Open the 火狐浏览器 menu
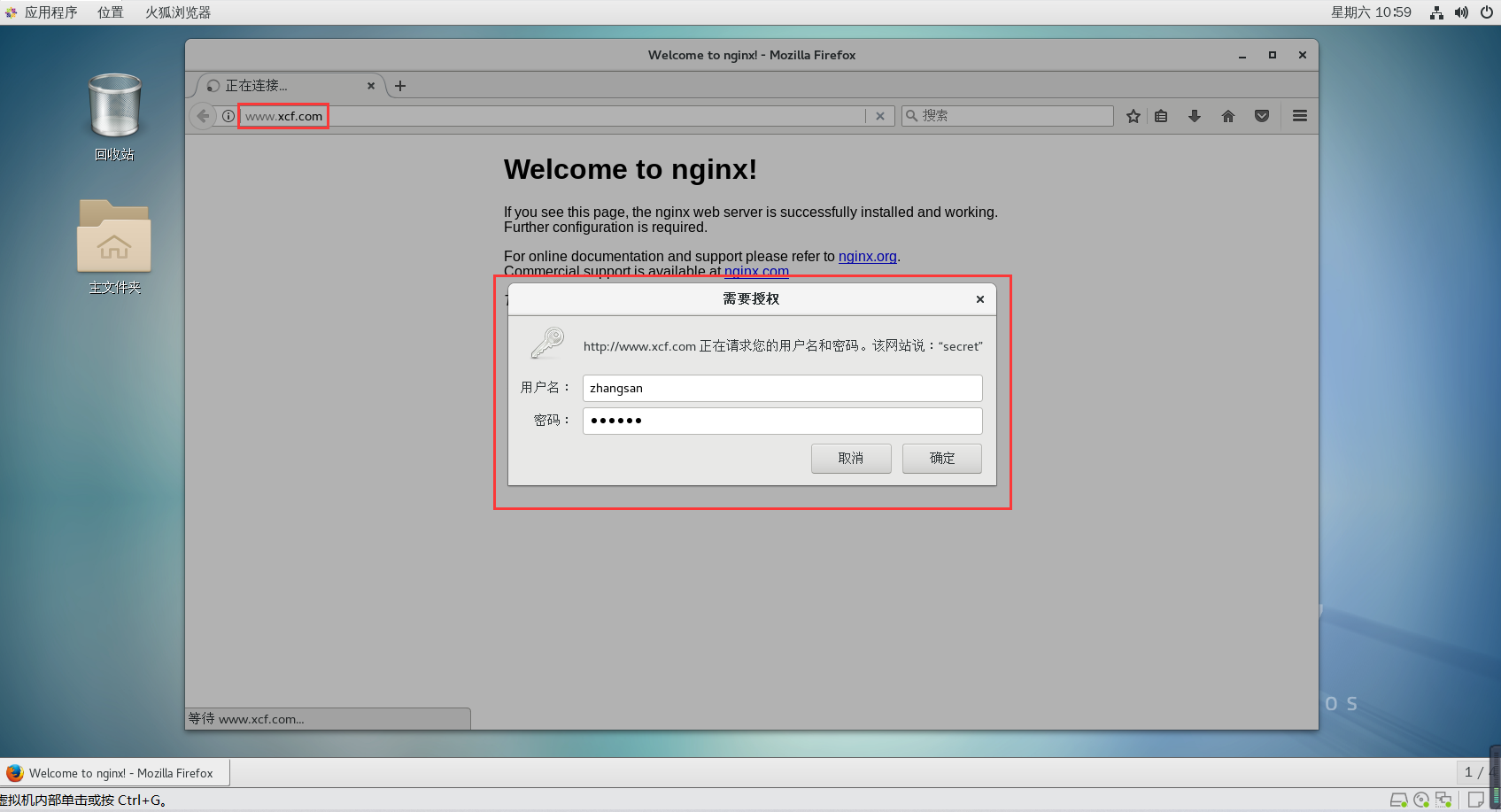The width and height of the screenshot is (1501, 812). [178, 12]
